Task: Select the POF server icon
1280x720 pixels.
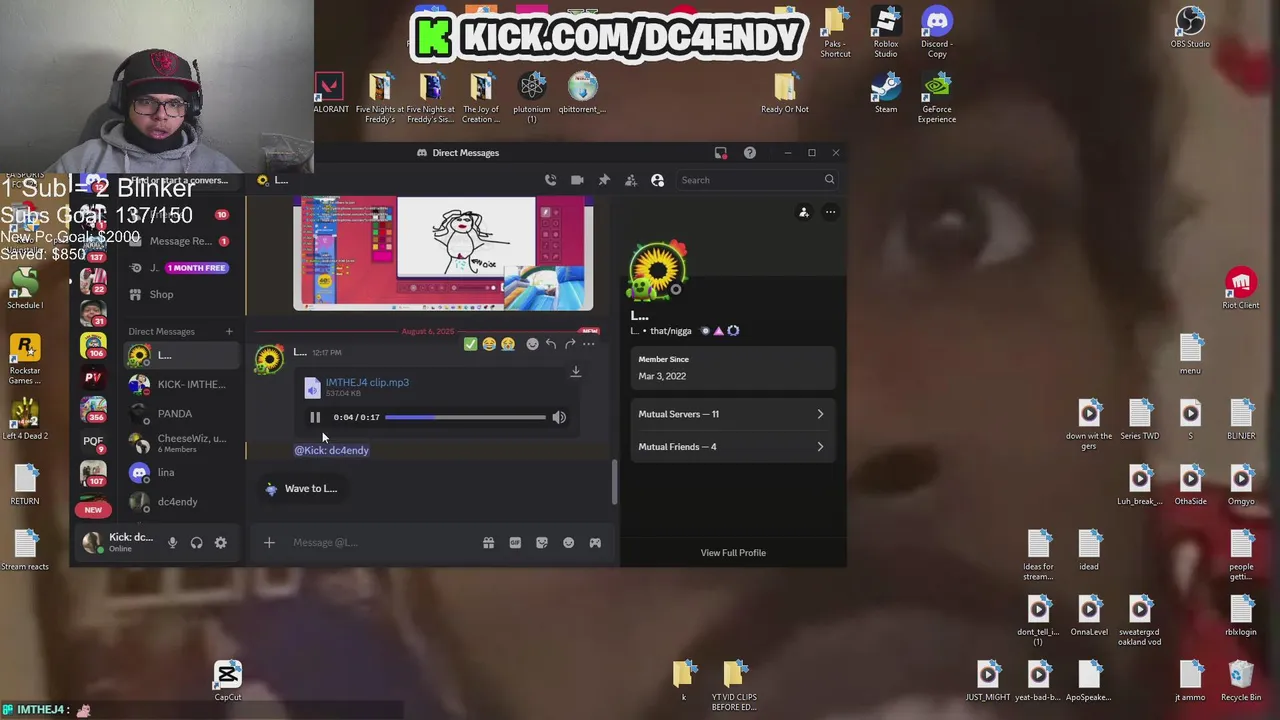Action: [93, 441]
